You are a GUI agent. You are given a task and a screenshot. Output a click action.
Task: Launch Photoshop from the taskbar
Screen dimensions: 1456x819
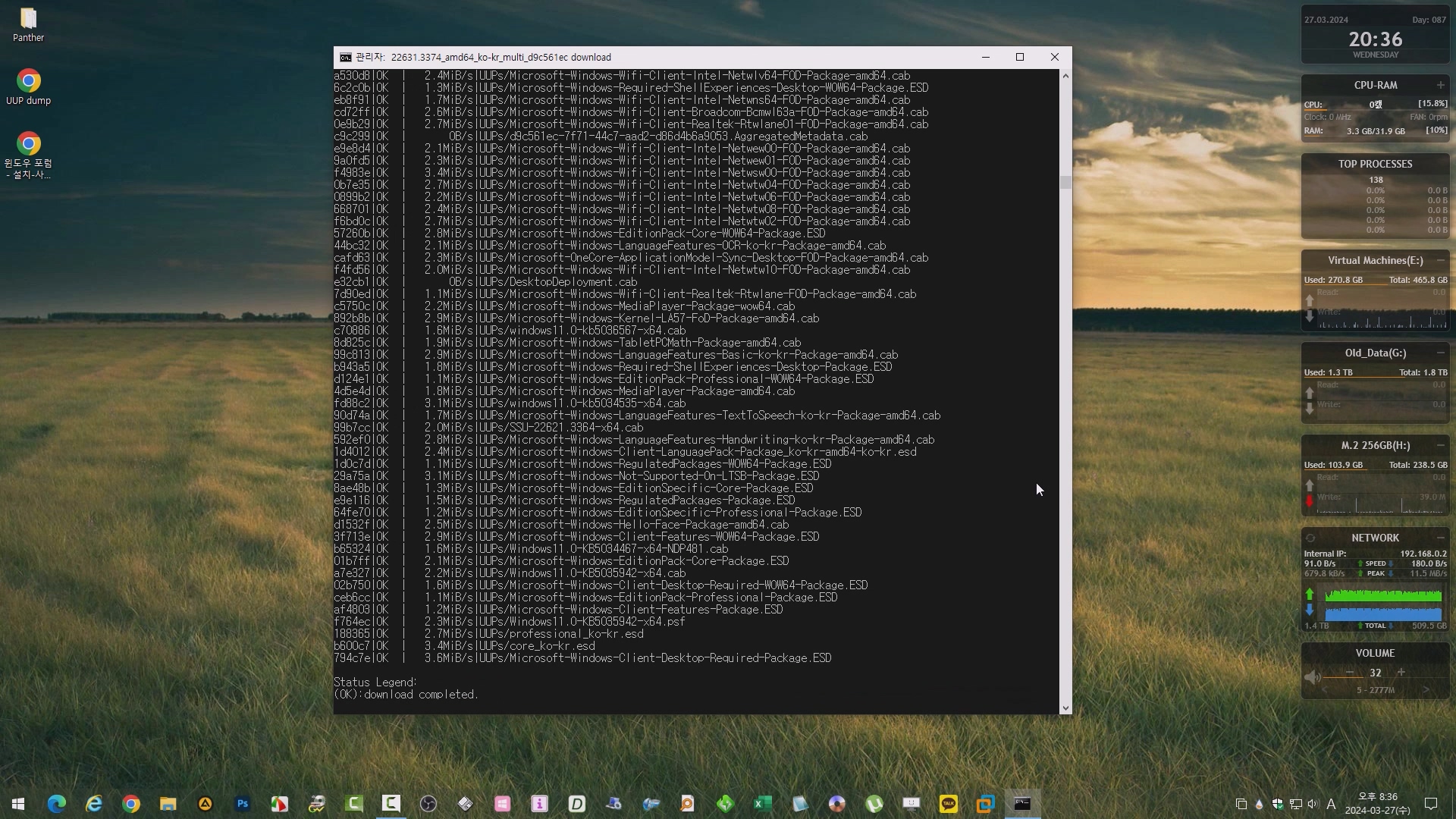tap(243, 804)
